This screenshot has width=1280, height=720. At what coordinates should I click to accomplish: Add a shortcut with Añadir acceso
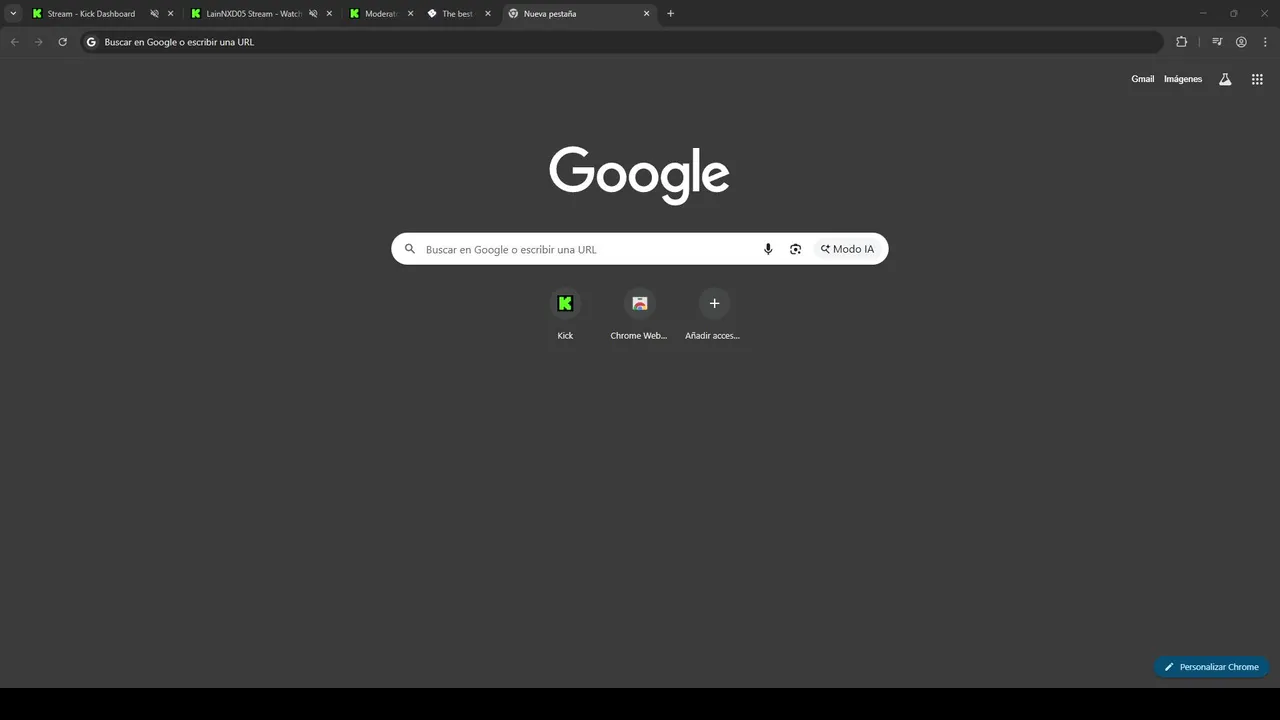click(713, 315)
